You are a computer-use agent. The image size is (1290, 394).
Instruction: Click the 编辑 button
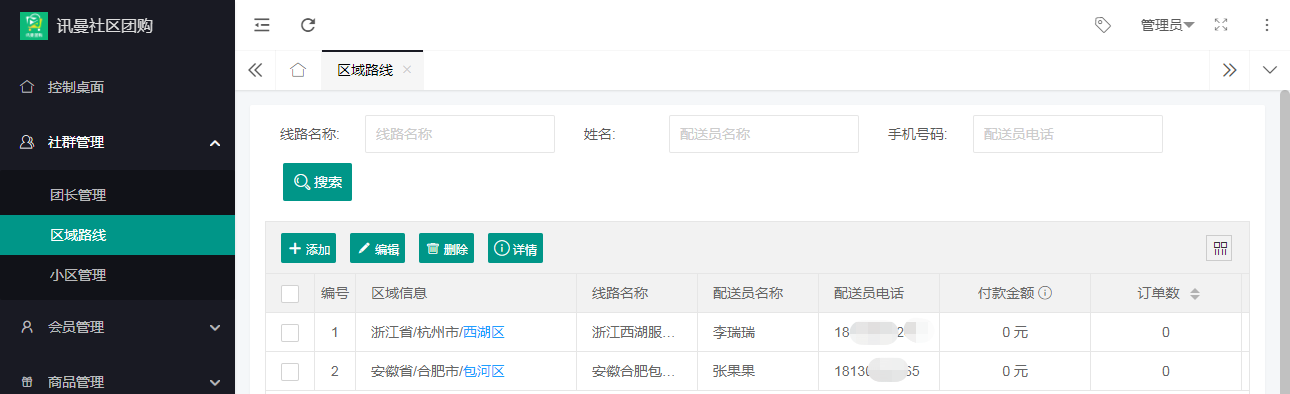[378, 249]
